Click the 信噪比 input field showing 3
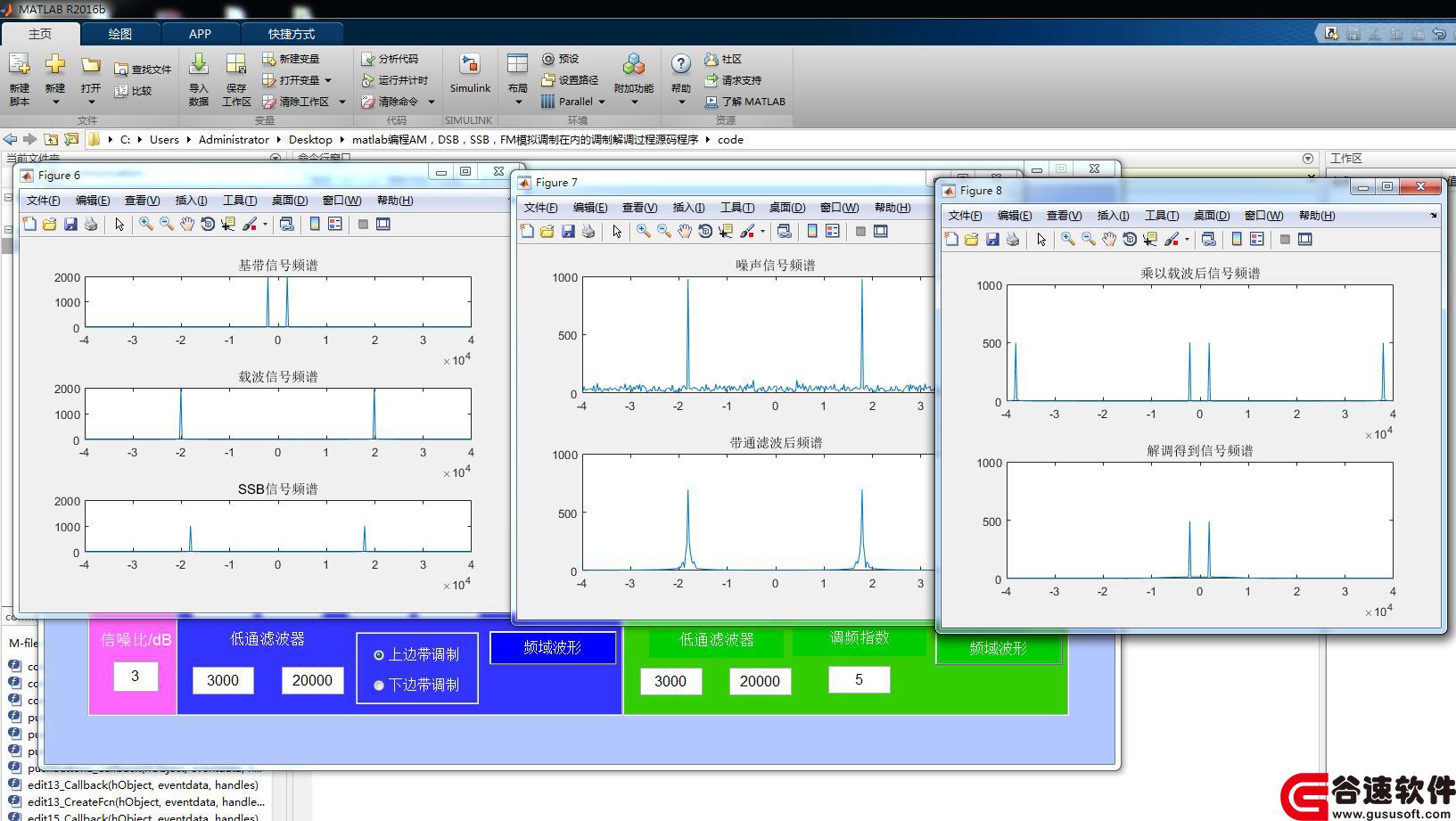Screen dimensions: 1456x821 pos(136,676)
